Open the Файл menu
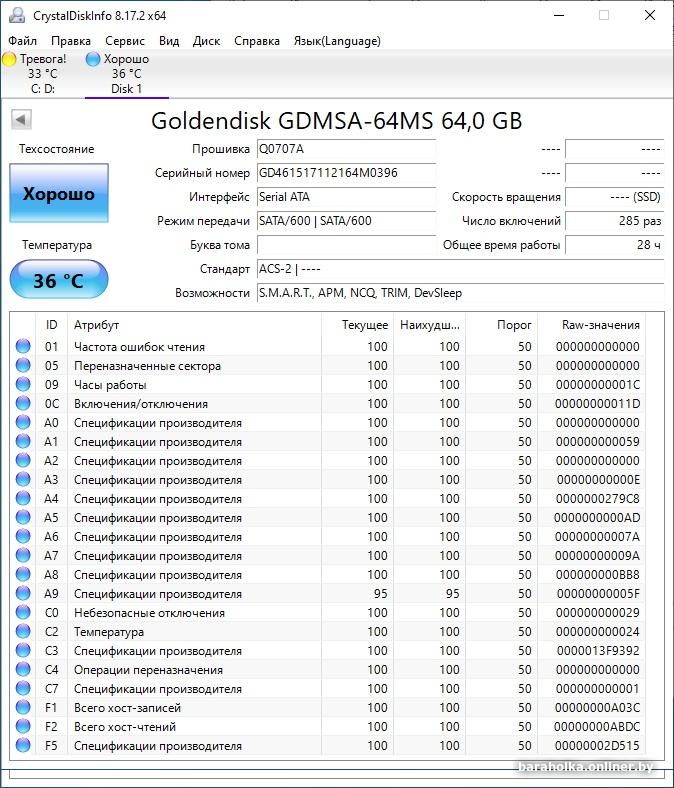Screen dimensions: 674x788 23,41
